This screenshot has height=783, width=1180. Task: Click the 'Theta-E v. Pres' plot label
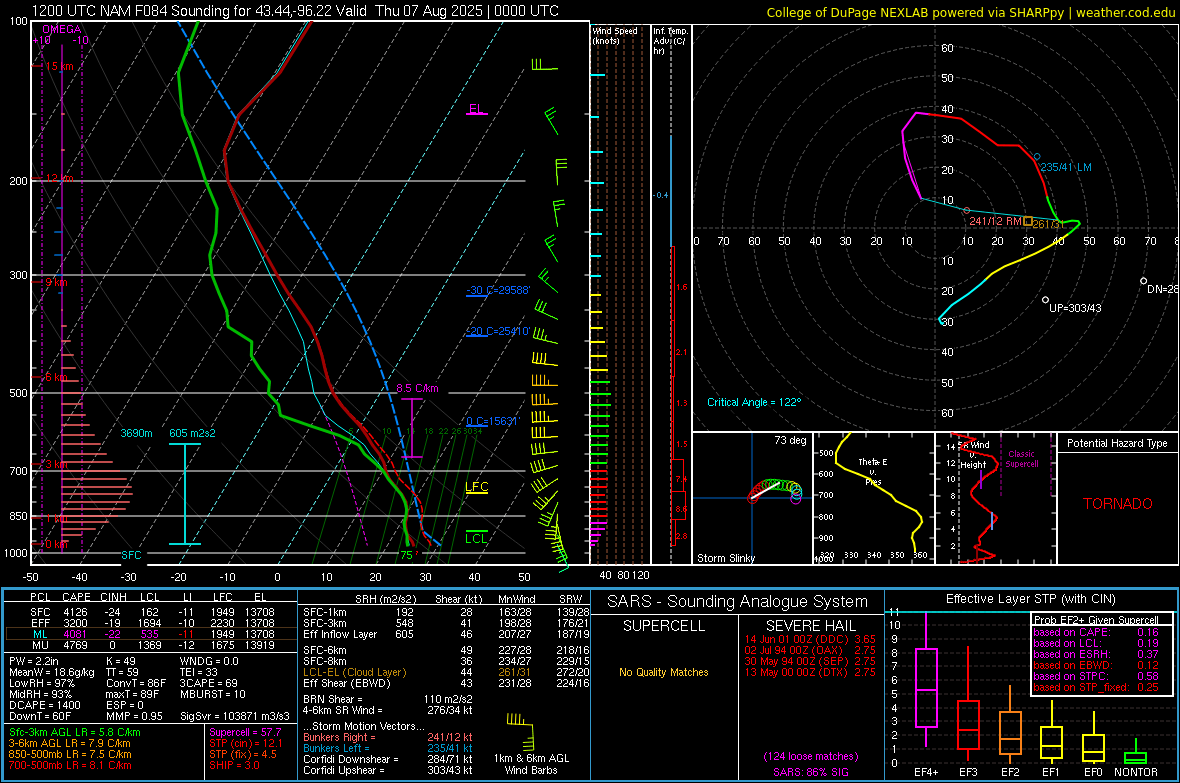click(x=873, y=471)
